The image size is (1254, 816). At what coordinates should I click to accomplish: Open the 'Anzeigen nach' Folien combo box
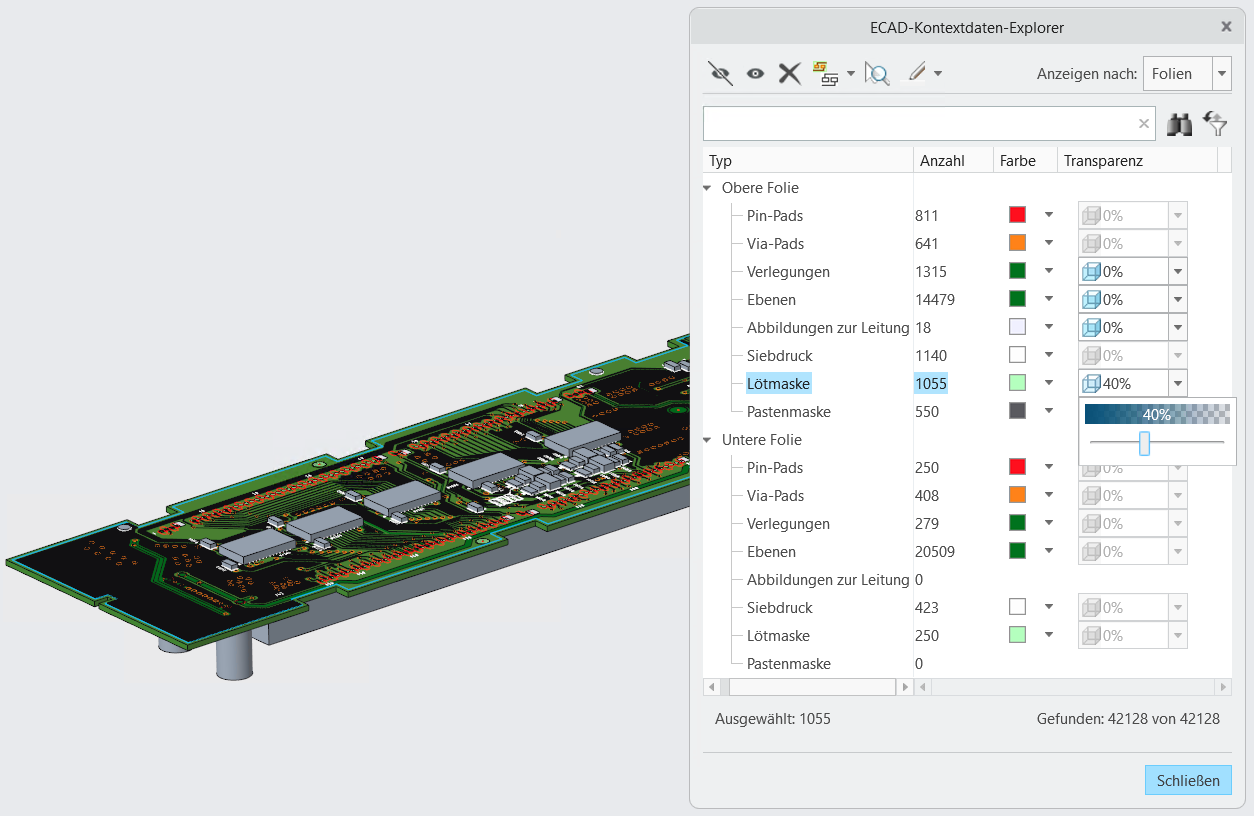[x=1187, y=74]
